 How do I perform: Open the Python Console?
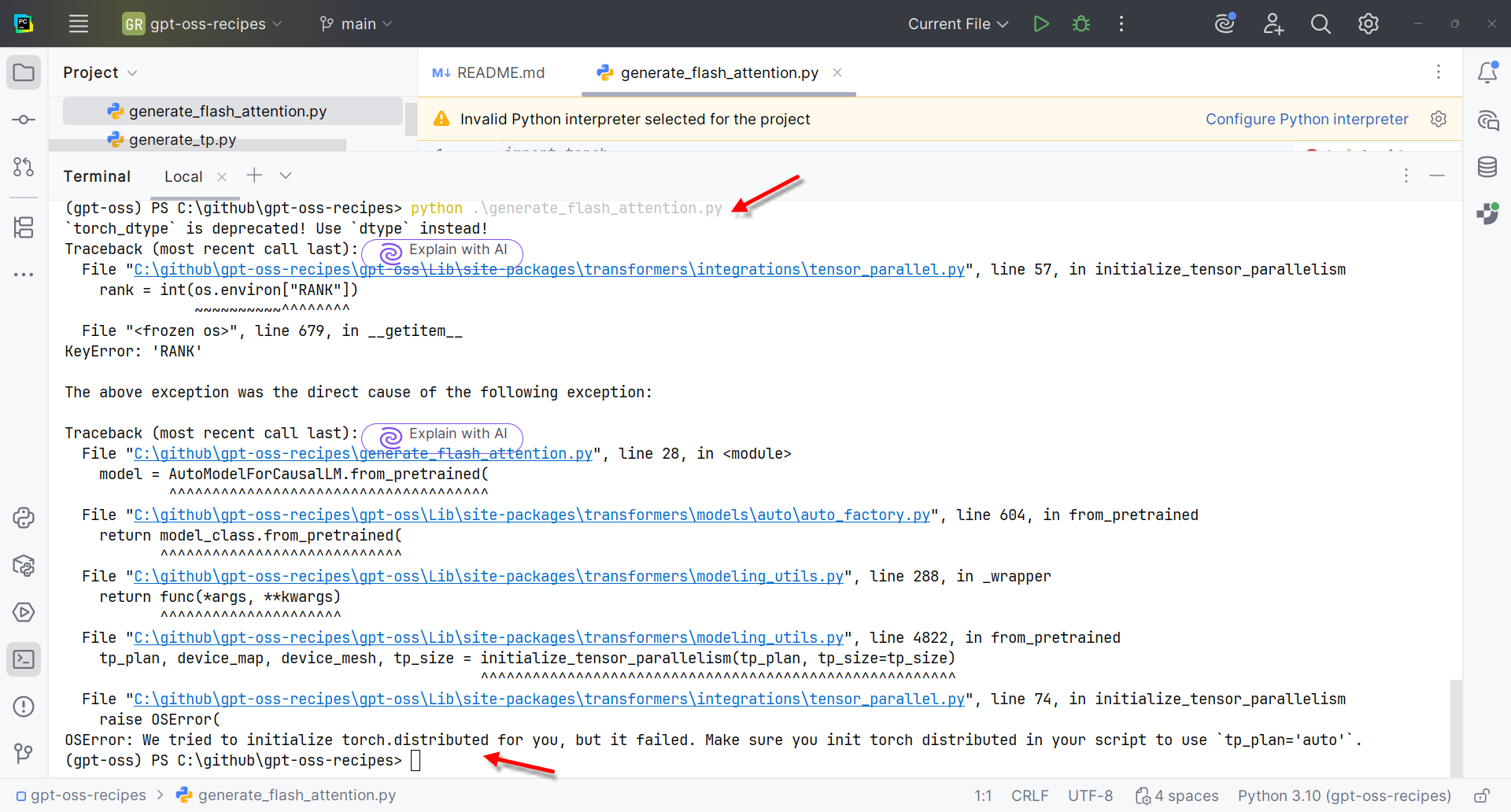pos(24,518)
